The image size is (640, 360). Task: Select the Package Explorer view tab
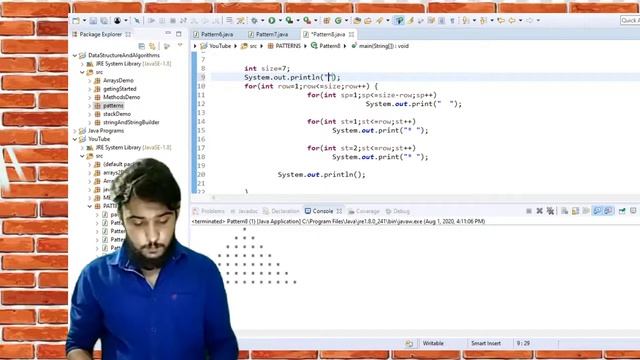click(x=100, y=34)
